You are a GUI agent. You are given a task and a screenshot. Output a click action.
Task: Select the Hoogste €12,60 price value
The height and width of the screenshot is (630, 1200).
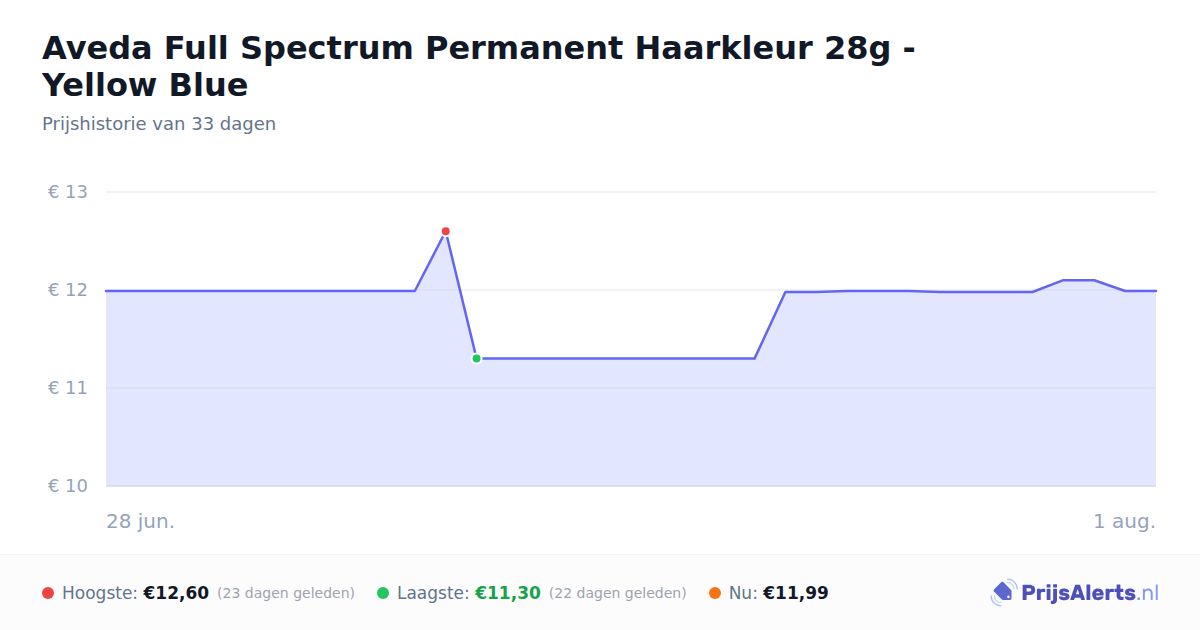(x=176, y=593)
